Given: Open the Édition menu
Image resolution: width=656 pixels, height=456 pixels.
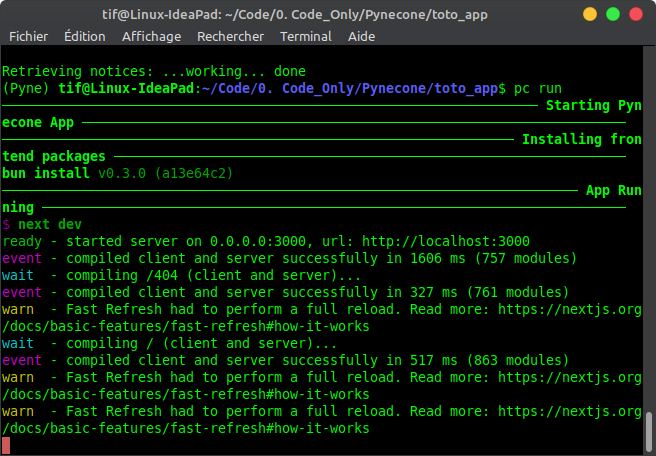Looking at the screenshot, I should [x=85, y=36].
